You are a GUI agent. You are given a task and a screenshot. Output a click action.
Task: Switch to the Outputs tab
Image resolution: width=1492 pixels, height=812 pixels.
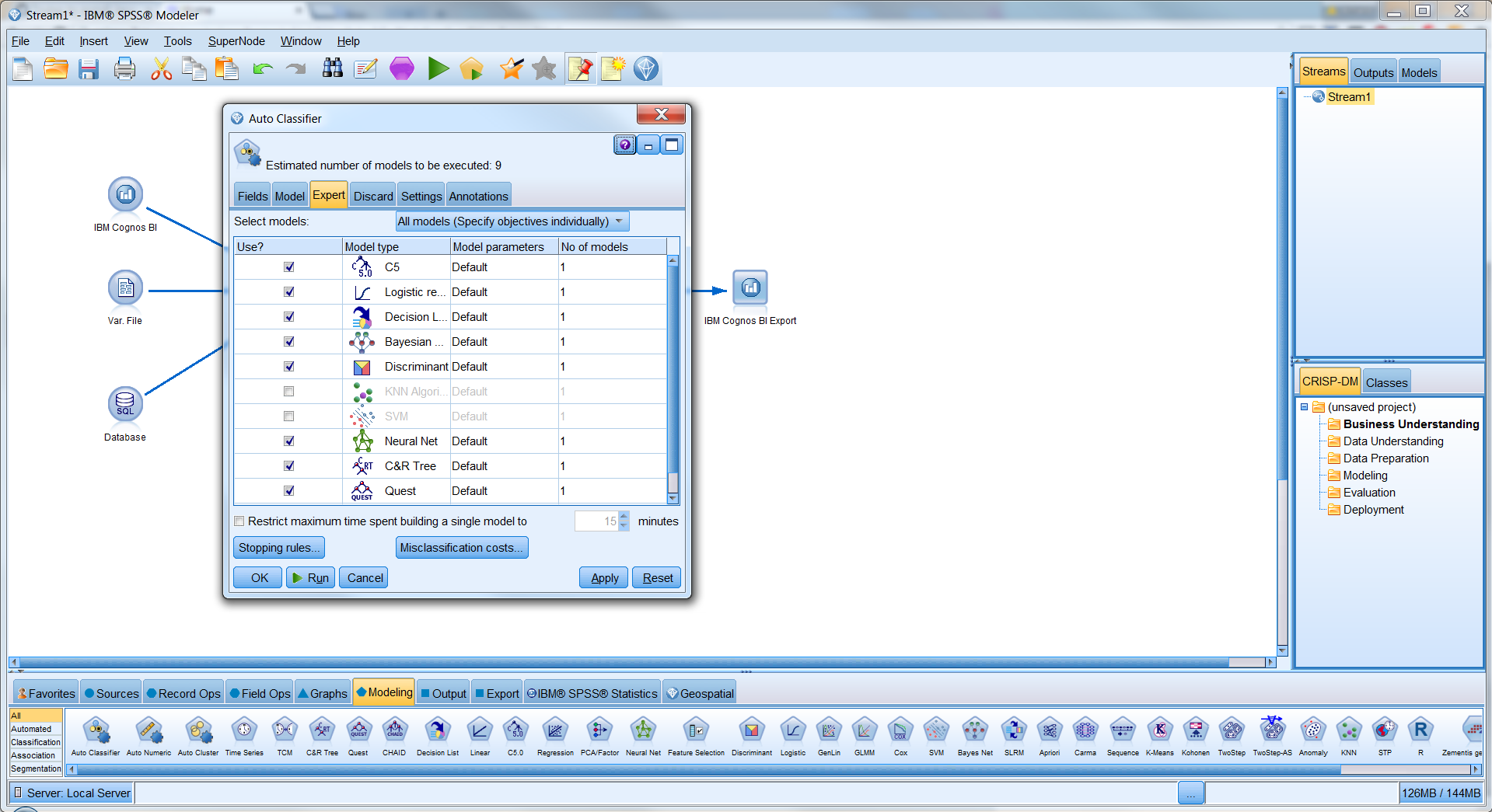pos(1373,72)
